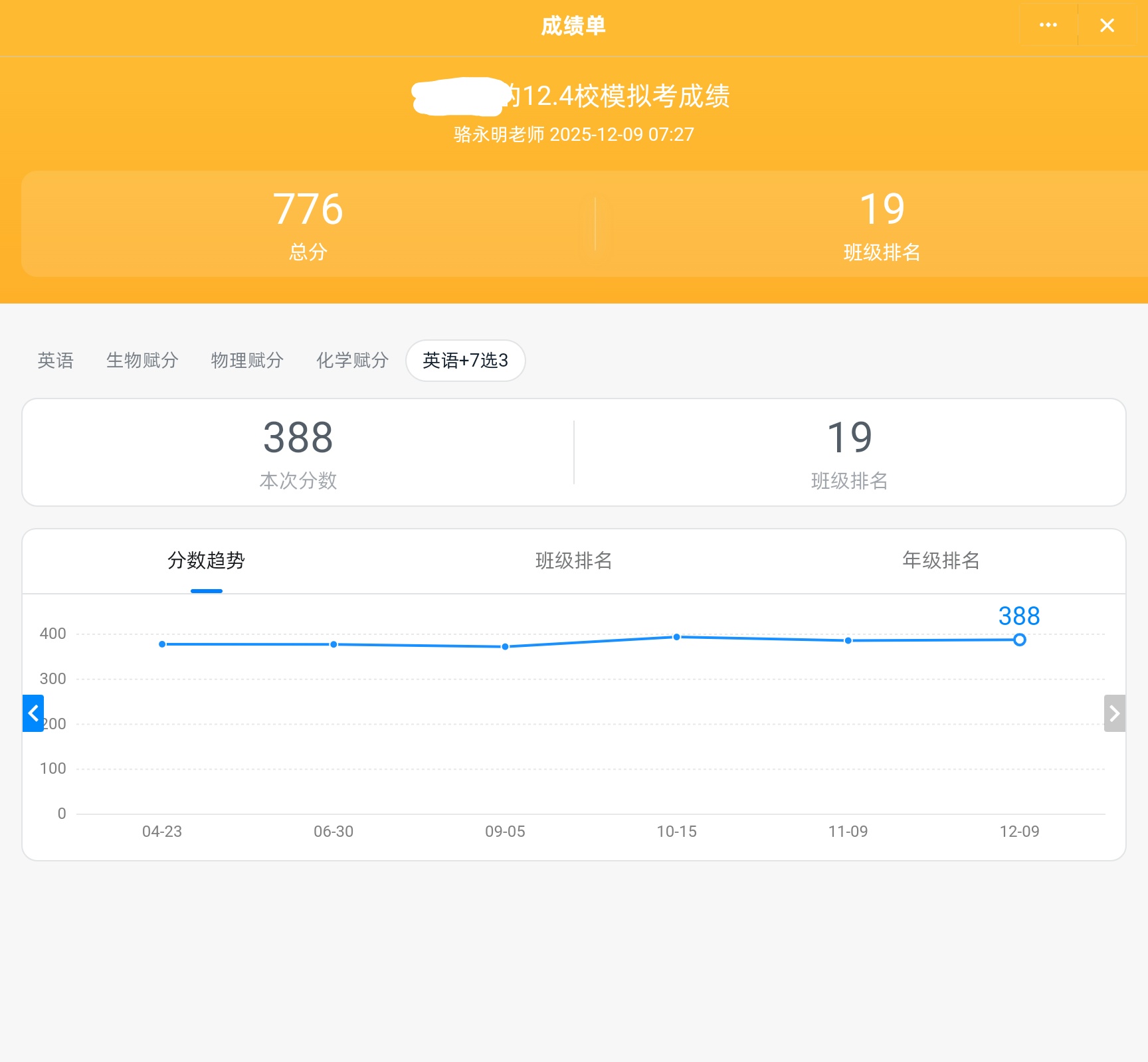Click the 11-09 data point on chart

[848, 640]
